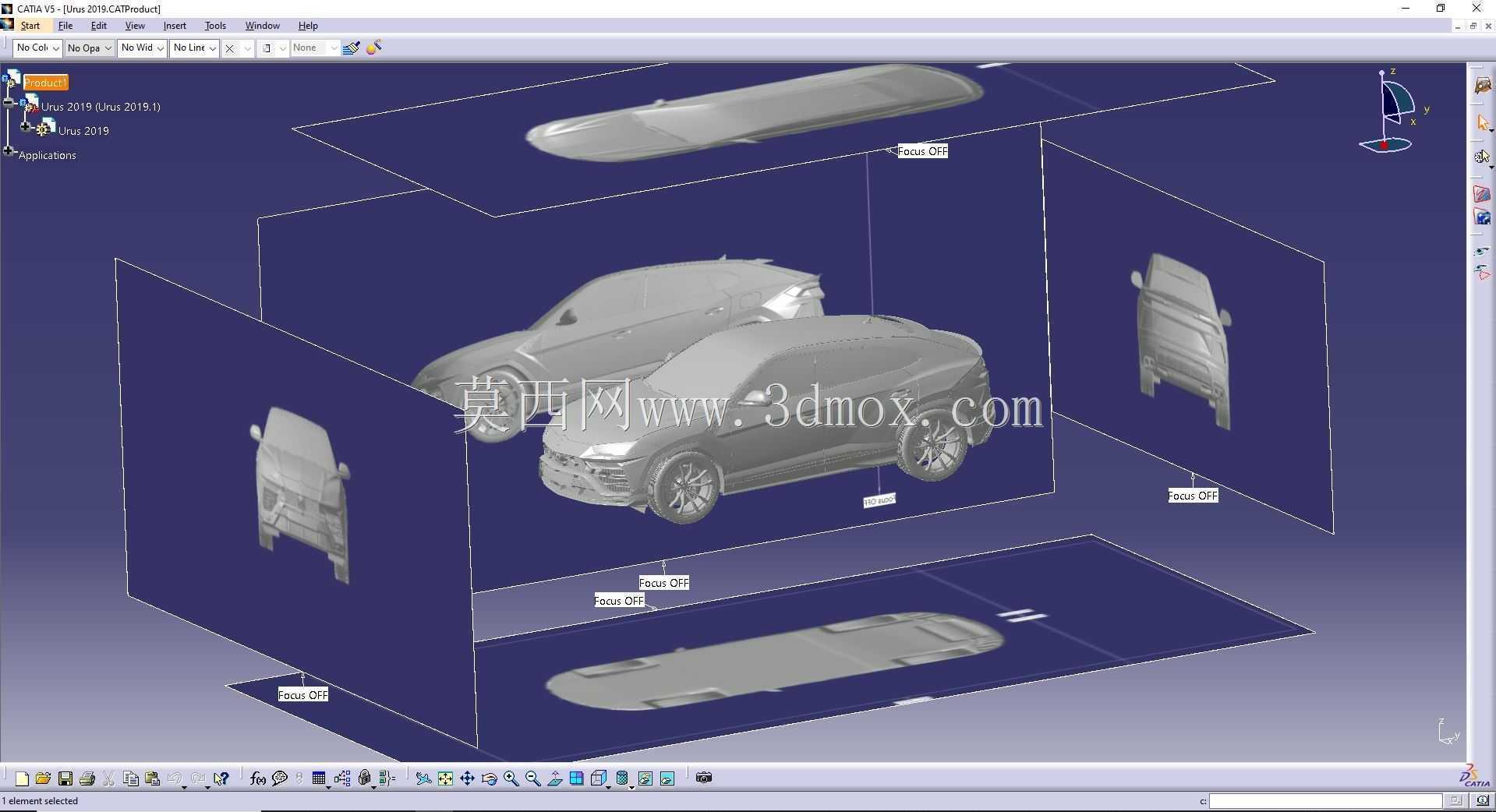Open a file with the folder icon
The height and width of the screenshot is (812, 1496).
click(x=43, y=778)
